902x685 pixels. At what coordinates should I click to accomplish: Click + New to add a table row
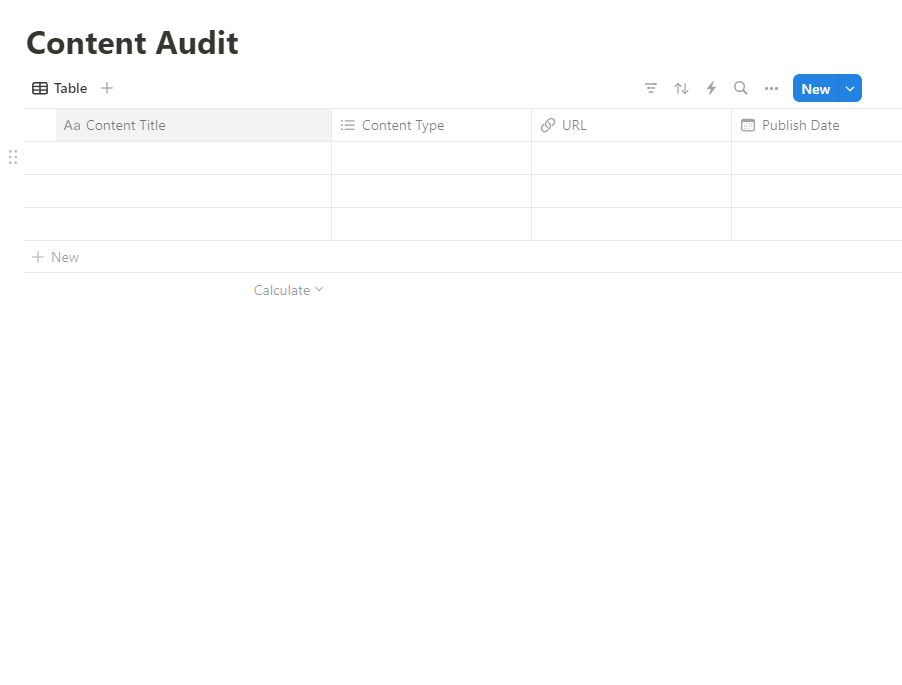[x=55, y=257]
